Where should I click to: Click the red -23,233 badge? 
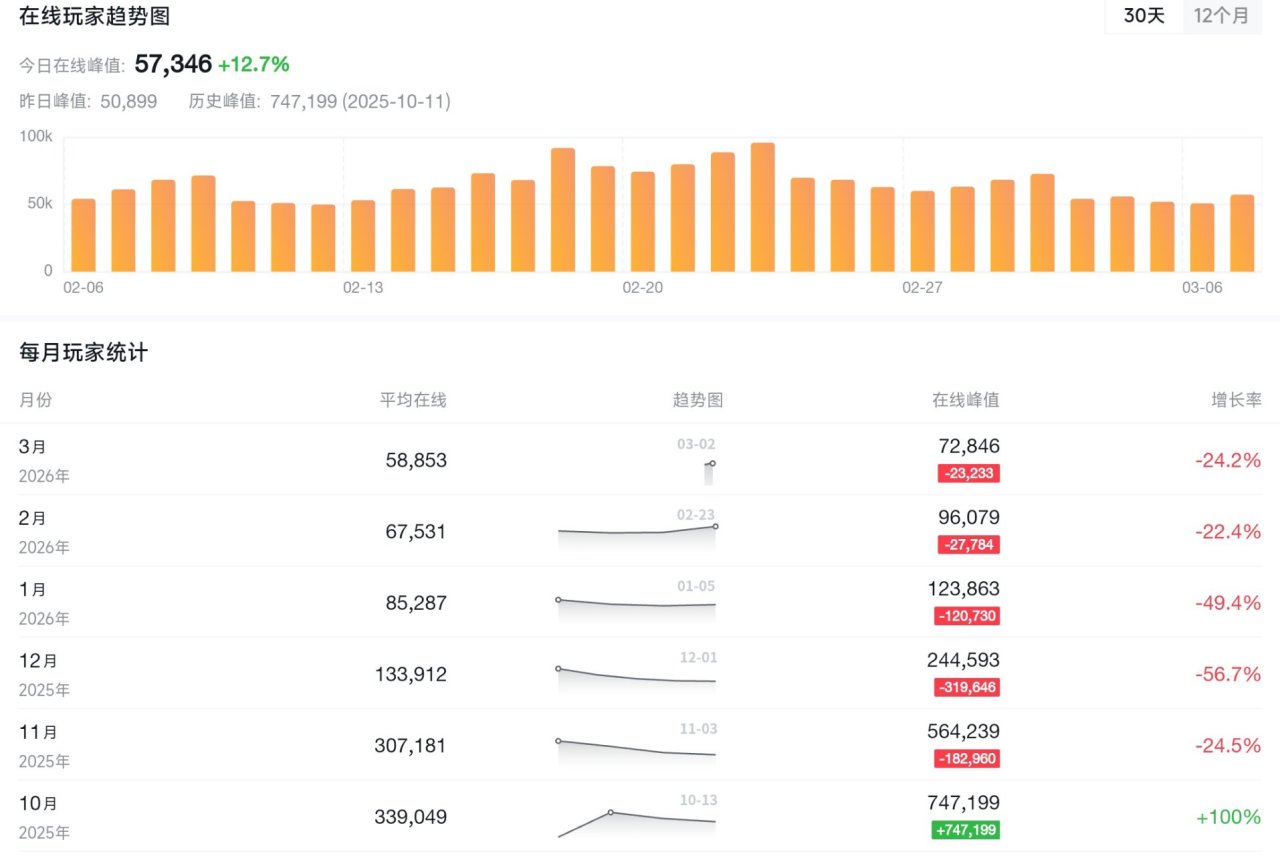click(x=968, y=474)
